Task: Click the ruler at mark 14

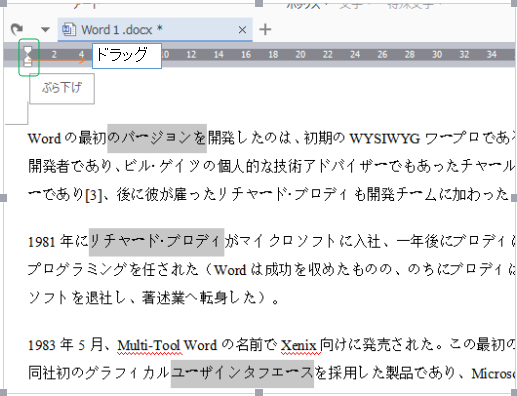Action: tap(218, 54)
